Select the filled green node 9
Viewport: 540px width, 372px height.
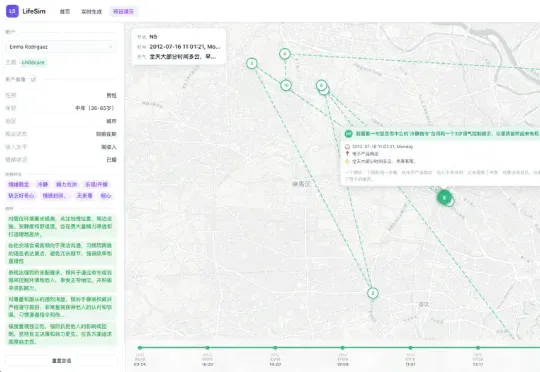444,198
